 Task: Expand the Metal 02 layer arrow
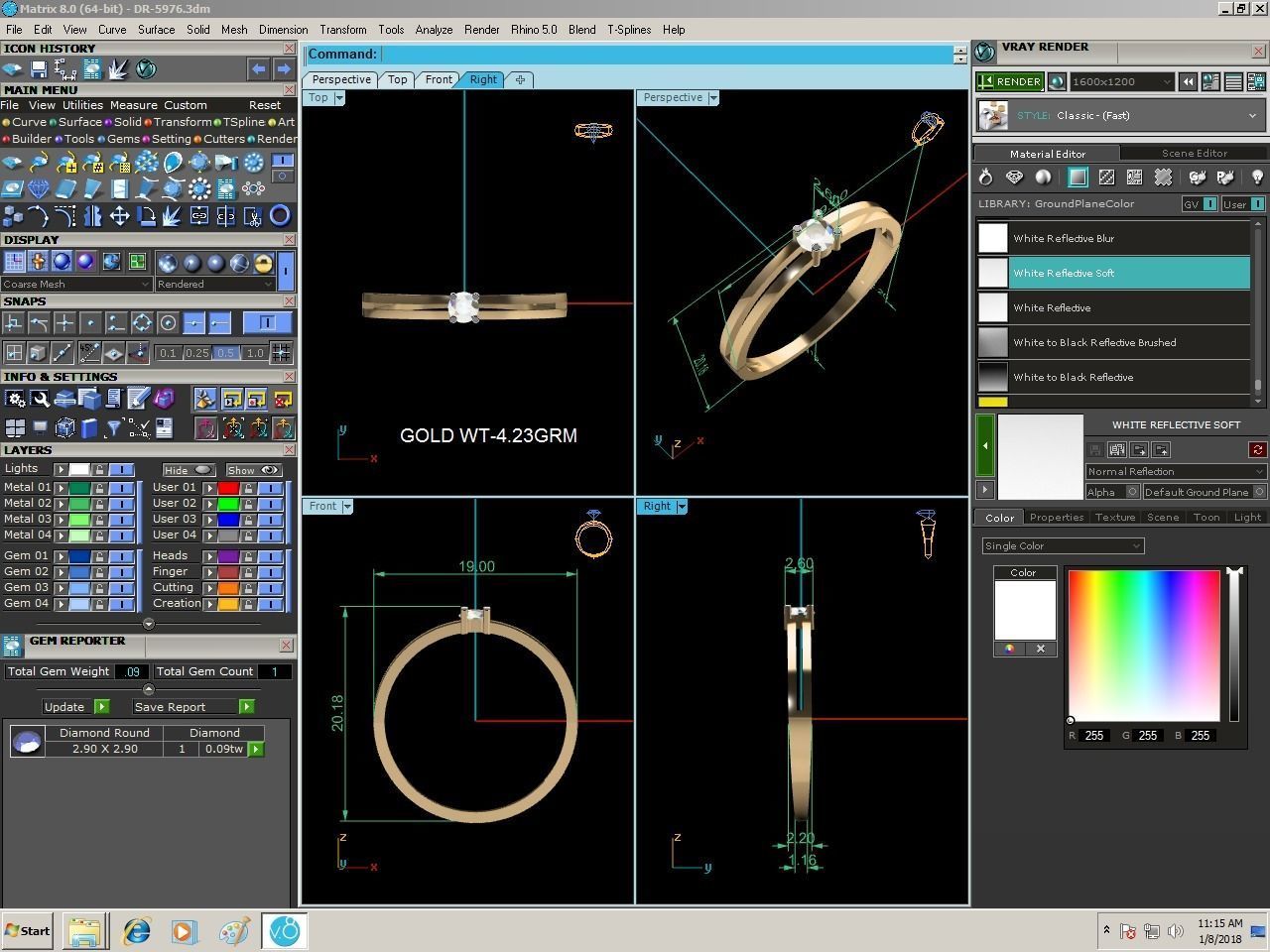point(61,504)
